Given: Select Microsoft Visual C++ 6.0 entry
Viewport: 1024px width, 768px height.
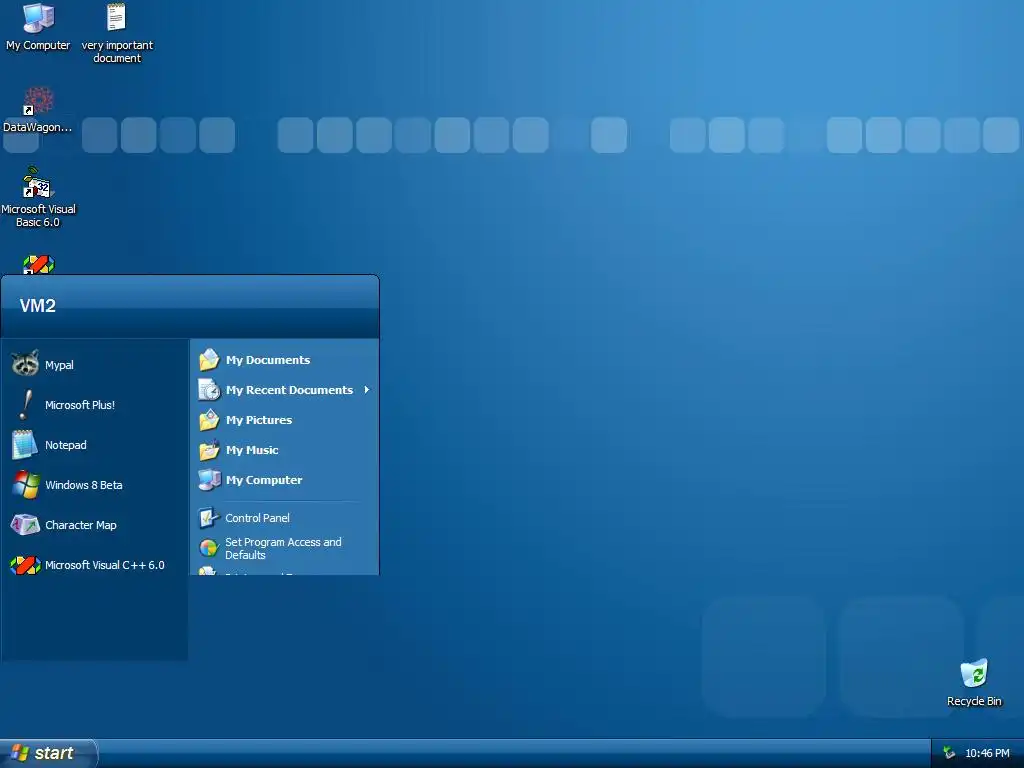Looking at the screenshot, I should click(x=95, y=565).
